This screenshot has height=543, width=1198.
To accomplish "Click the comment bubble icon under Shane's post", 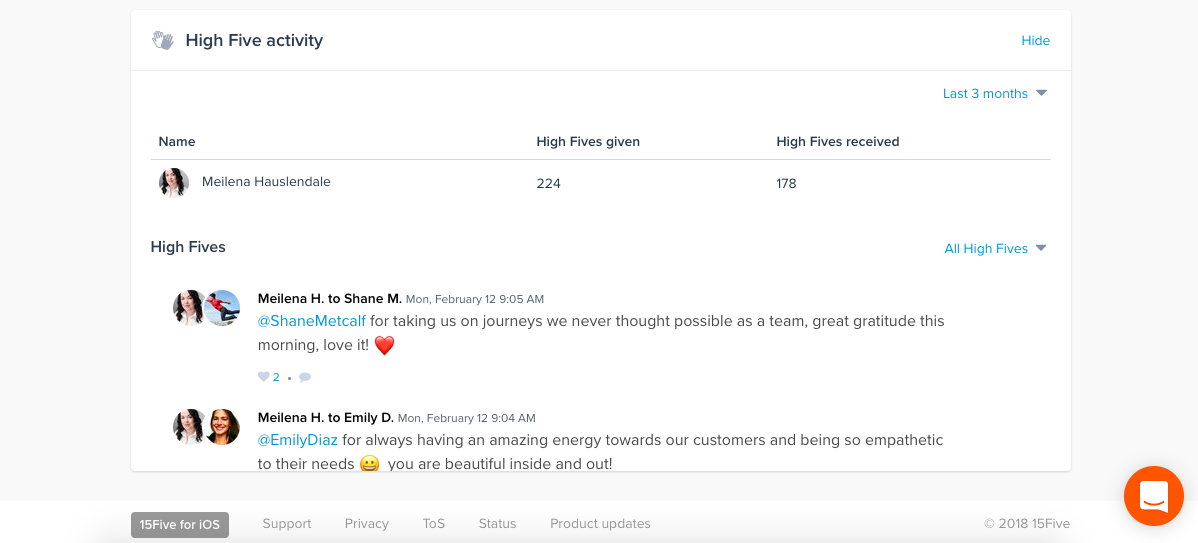I will pos(305,377).
